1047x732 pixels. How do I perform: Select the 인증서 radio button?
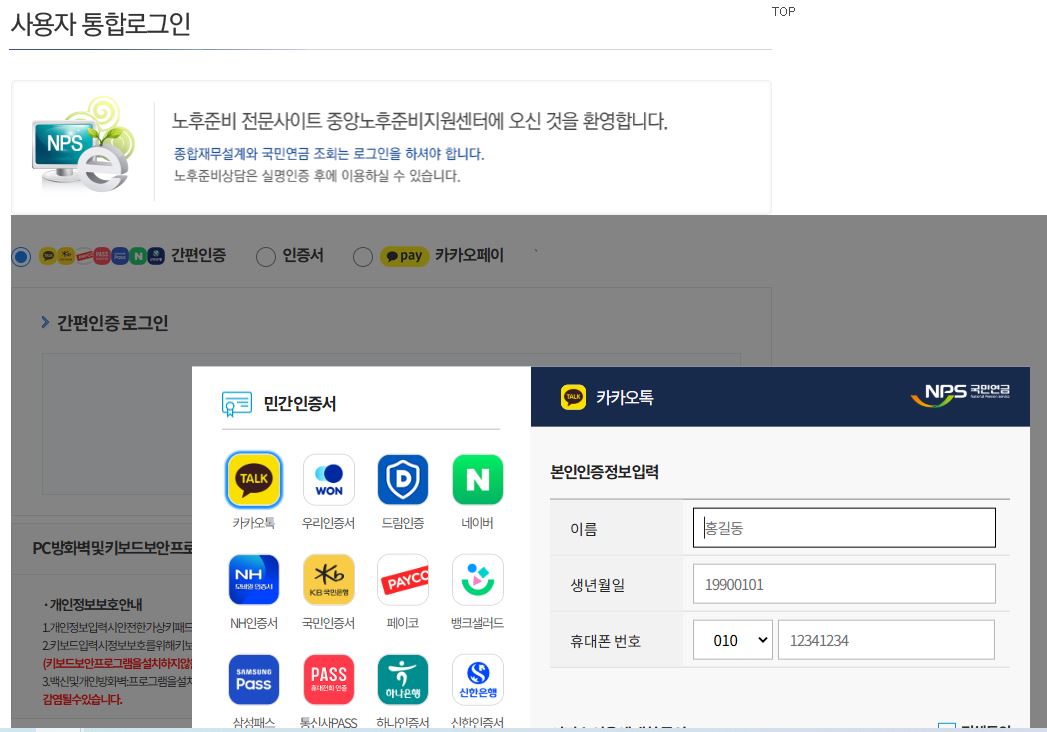266,256
